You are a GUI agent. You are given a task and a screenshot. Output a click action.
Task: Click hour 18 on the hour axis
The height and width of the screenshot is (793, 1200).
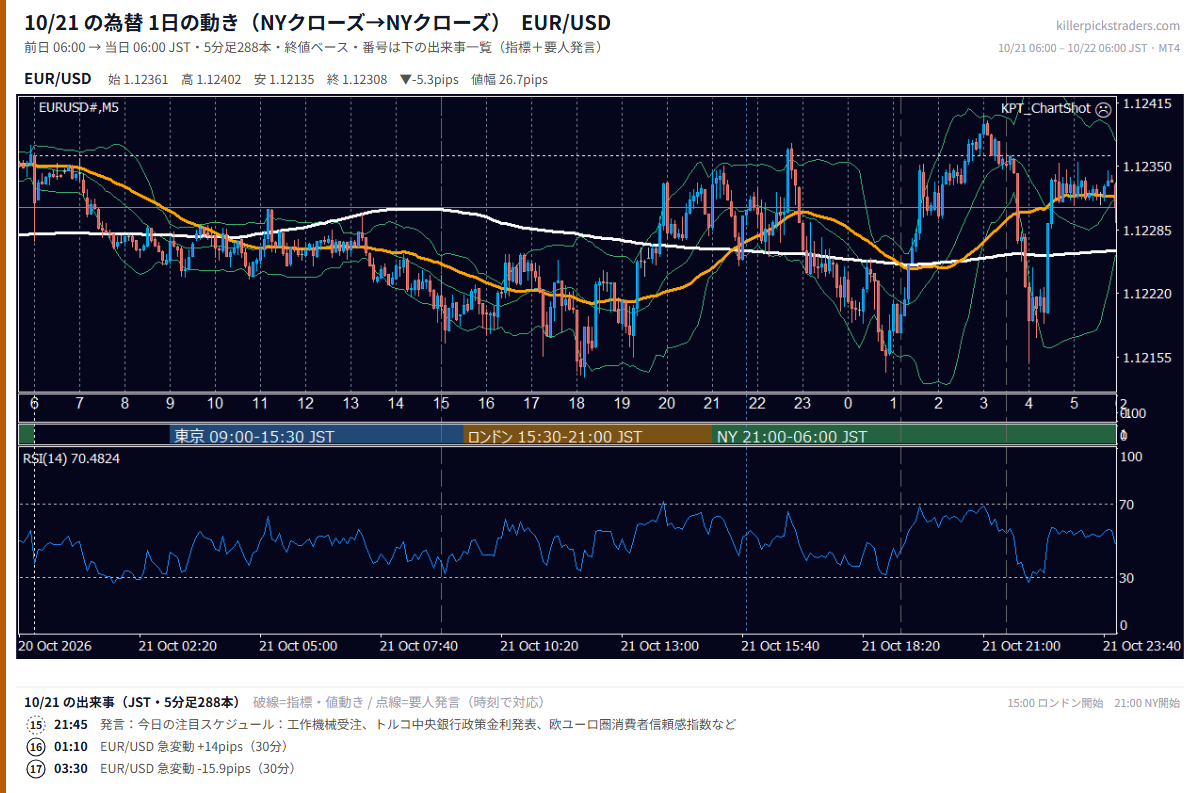pyautogui.click(x=577, y=403)
